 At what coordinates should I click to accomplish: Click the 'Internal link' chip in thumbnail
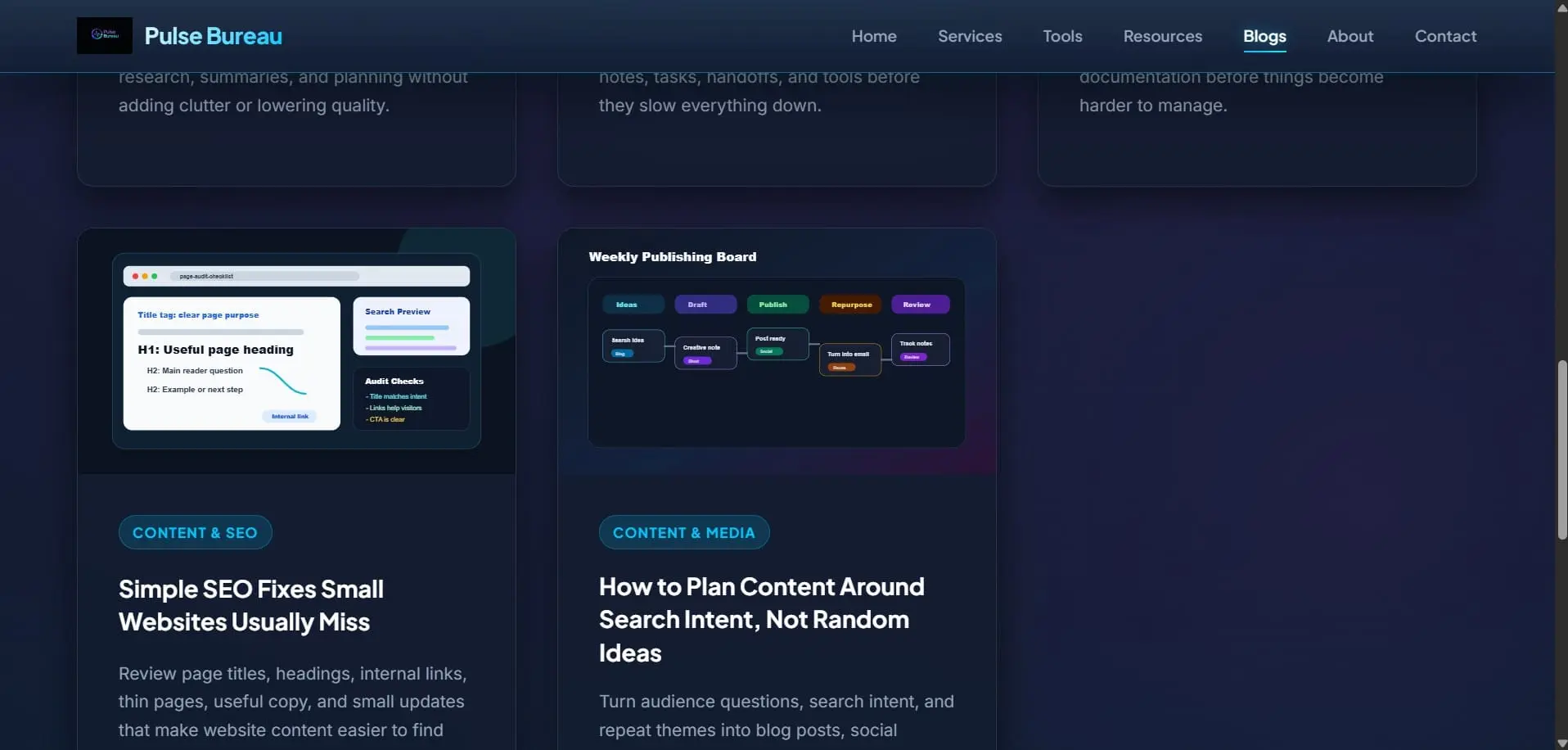[290, 416]
